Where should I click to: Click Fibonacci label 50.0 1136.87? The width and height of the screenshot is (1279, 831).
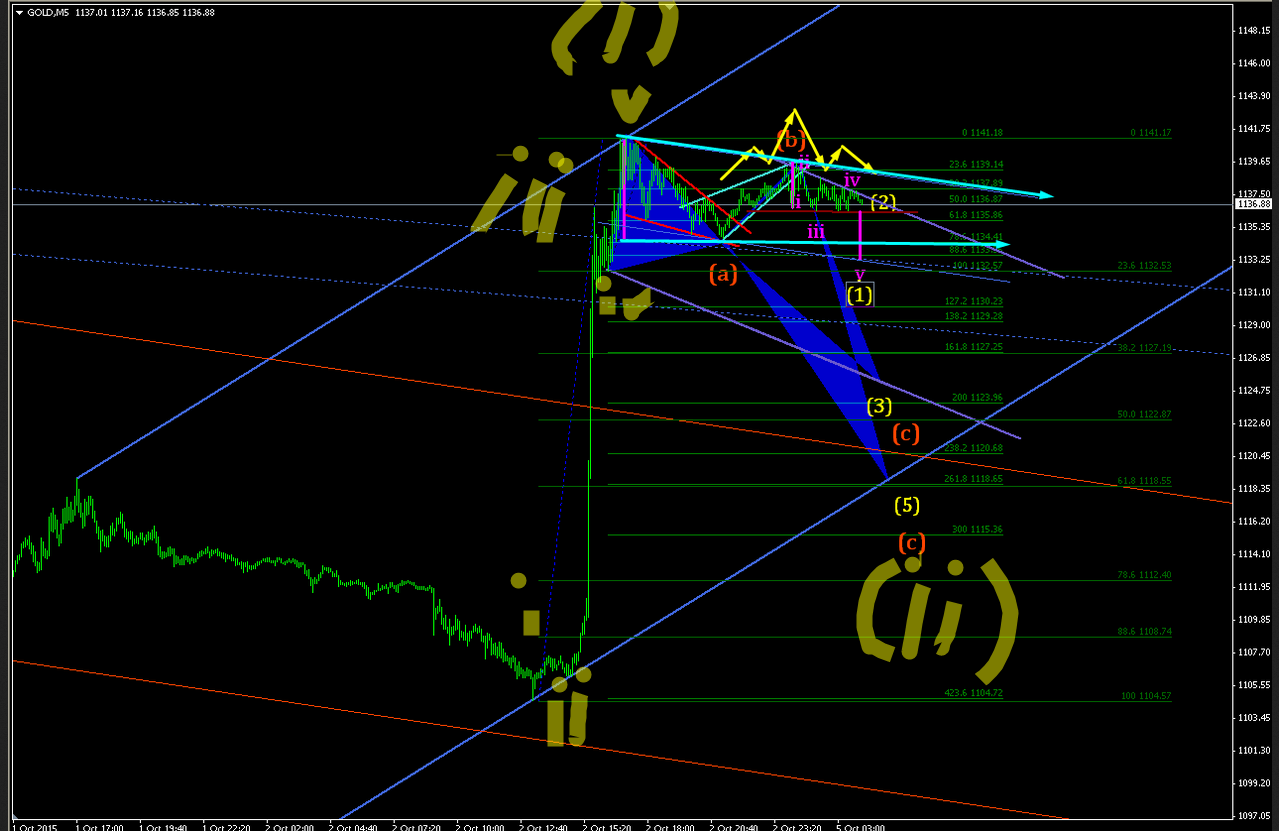[976, 200]
